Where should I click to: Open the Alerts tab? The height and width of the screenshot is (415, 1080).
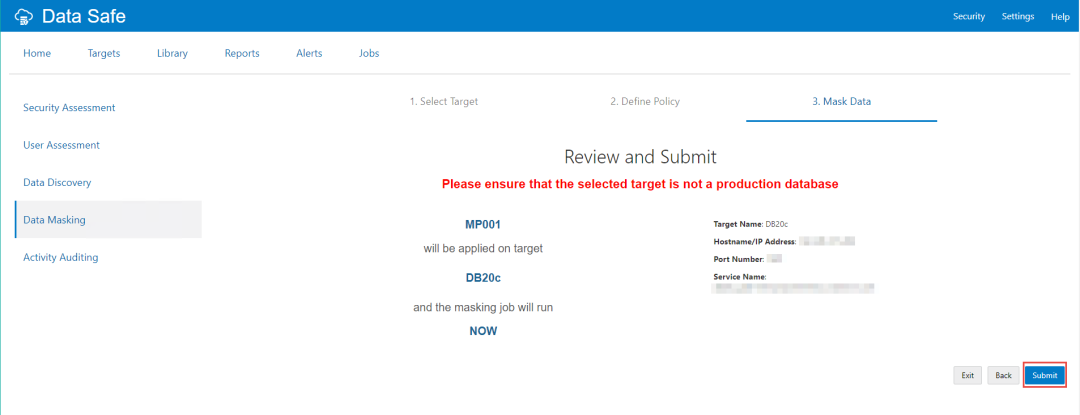(x=309, y=53)
